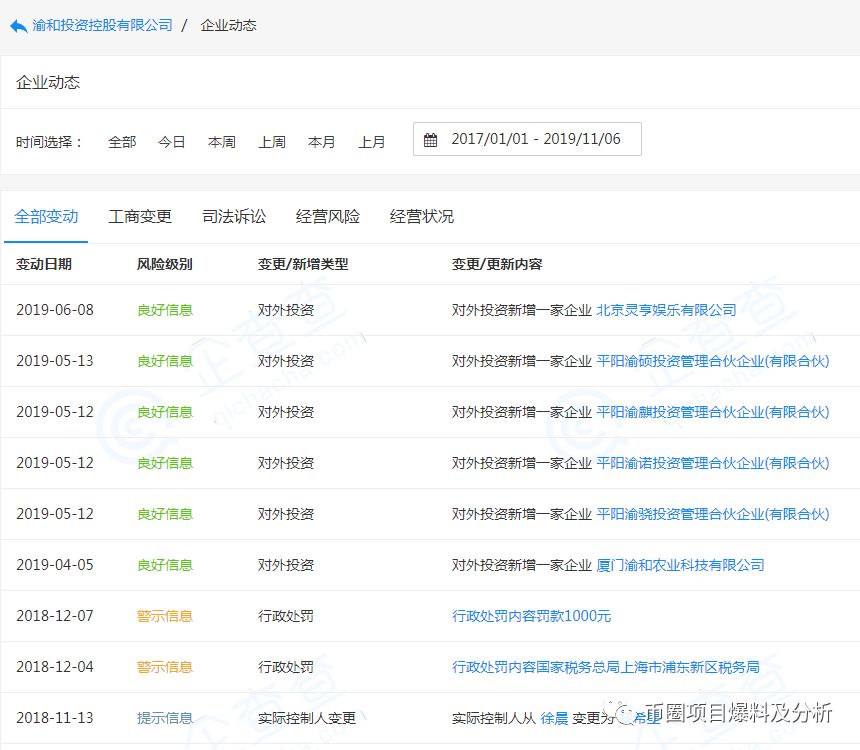
Task: Open 行政处罚内容罚款1000元 link
Action: pos(531,616)
